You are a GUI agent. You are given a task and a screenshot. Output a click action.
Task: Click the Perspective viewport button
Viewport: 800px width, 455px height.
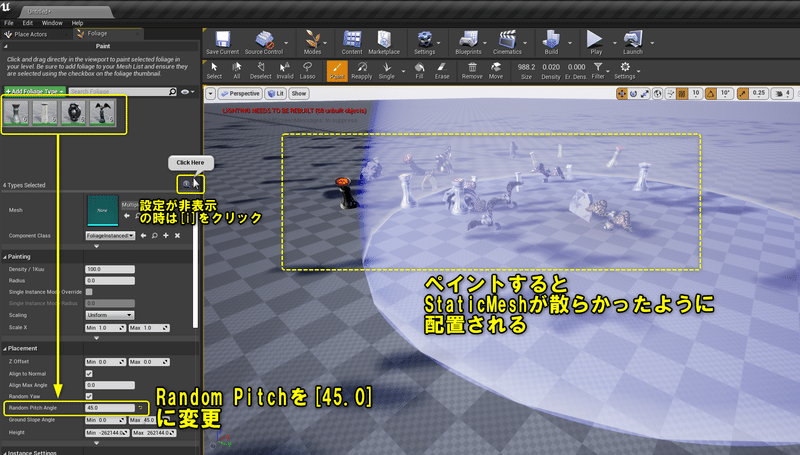click(240, 93)
